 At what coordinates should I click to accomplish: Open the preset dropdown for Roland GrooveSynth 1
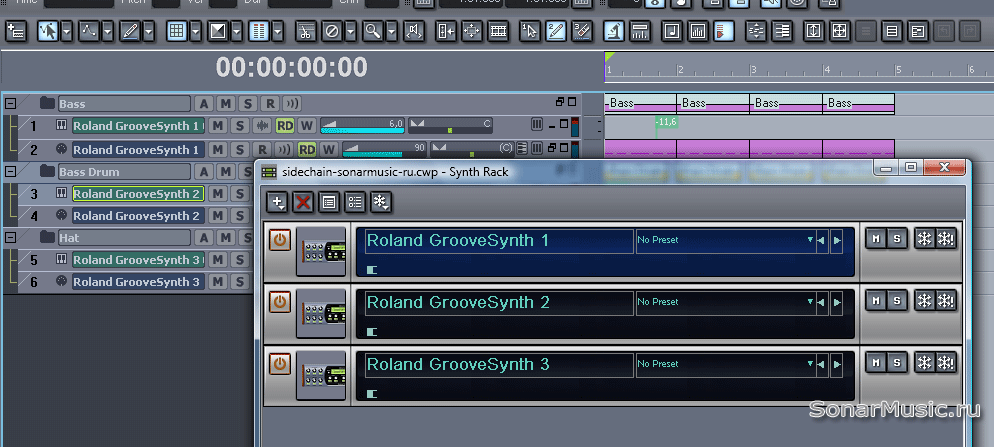(x=810, y=241)
